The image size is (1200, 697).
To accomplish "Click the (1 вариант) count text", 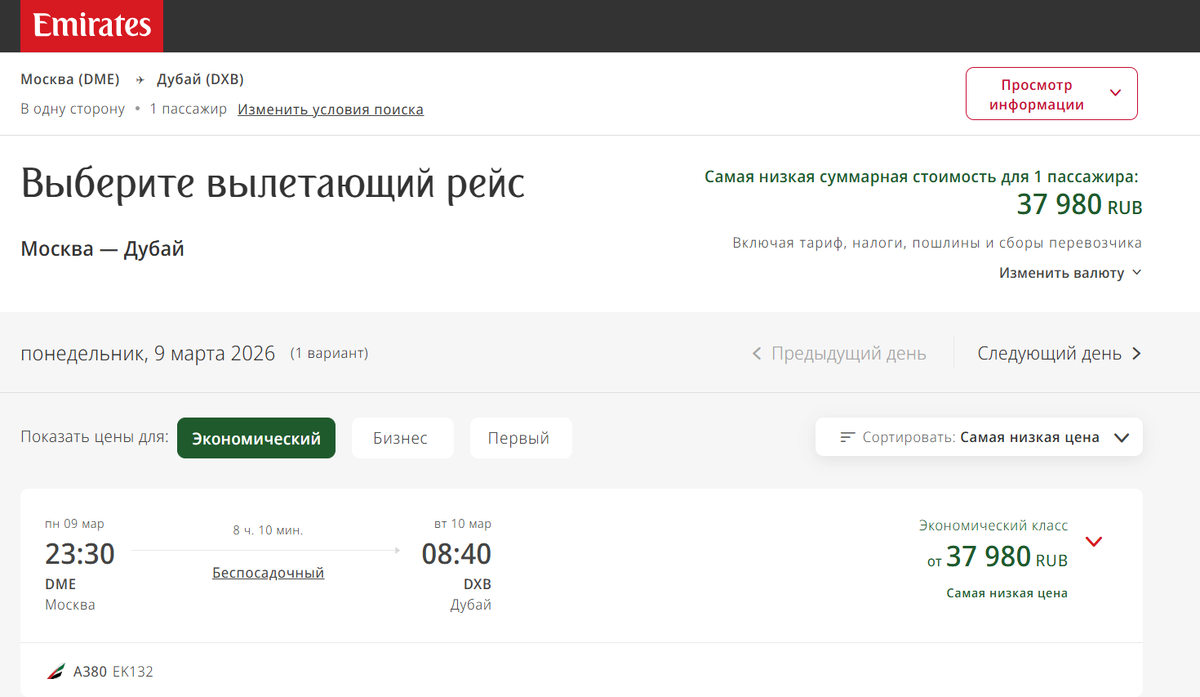I will [x=329, y=354].
